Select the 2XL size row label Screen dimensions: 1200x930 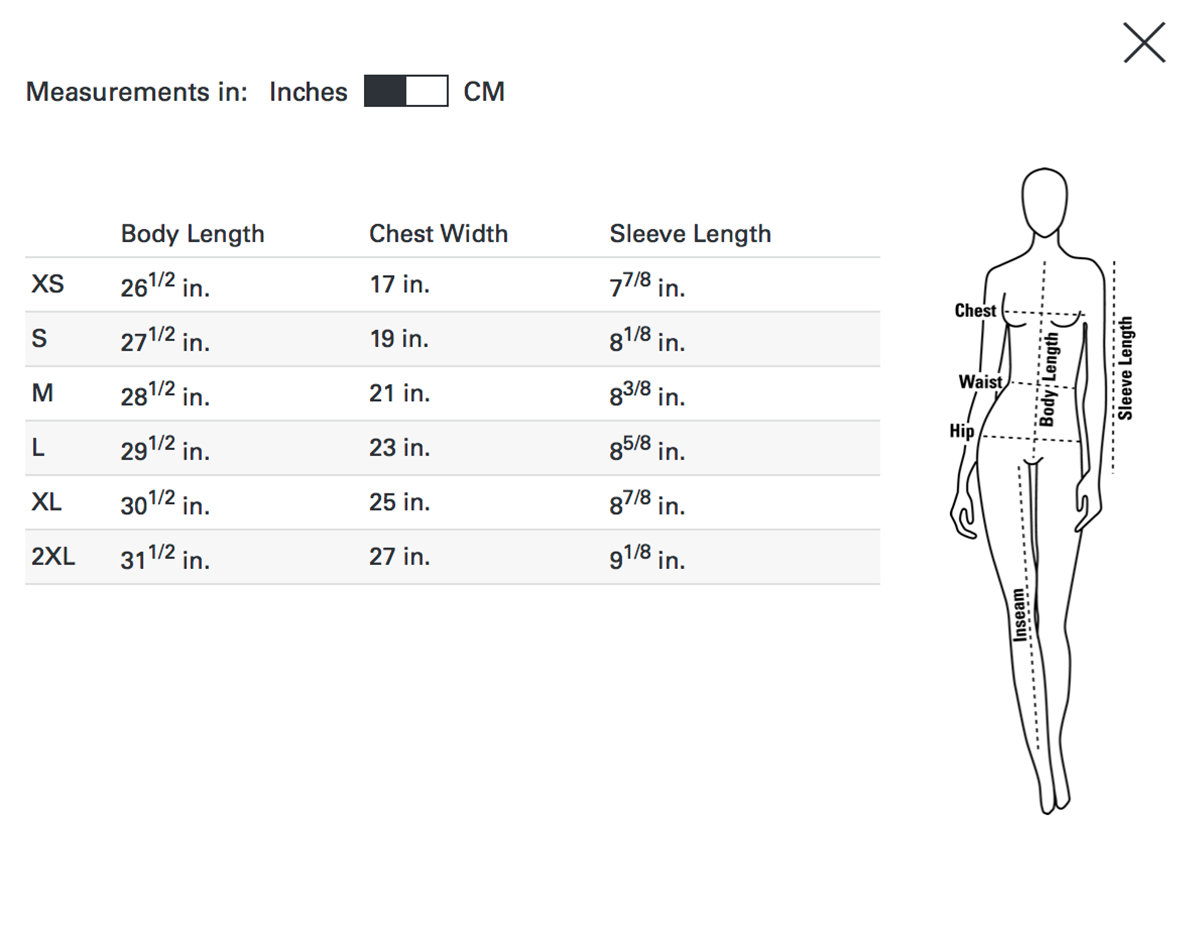pyautogui.click(x=53, y=556)
